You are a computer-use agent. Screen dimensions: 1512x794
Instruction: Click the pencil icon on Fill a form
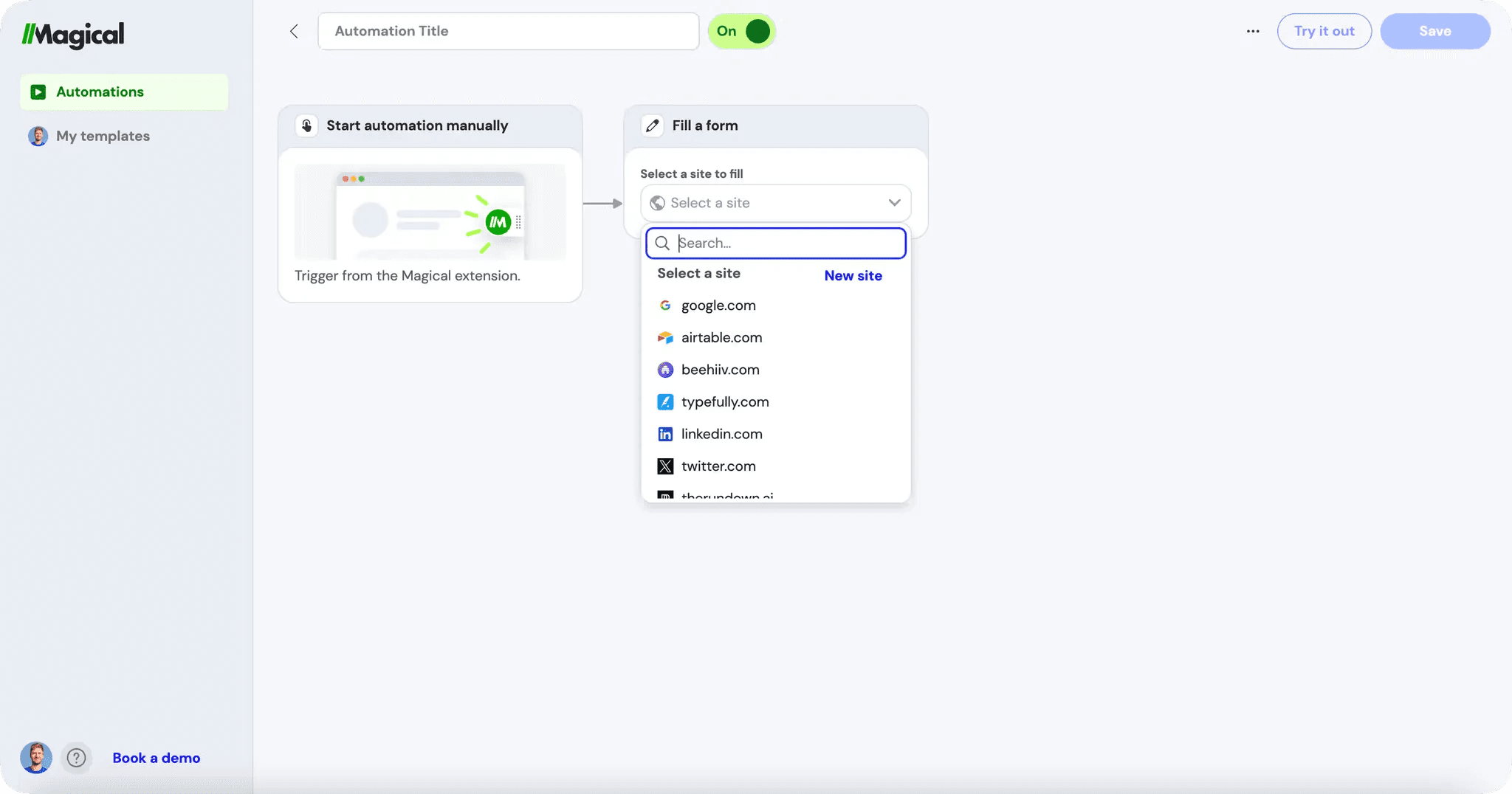(x=652, y=125)
